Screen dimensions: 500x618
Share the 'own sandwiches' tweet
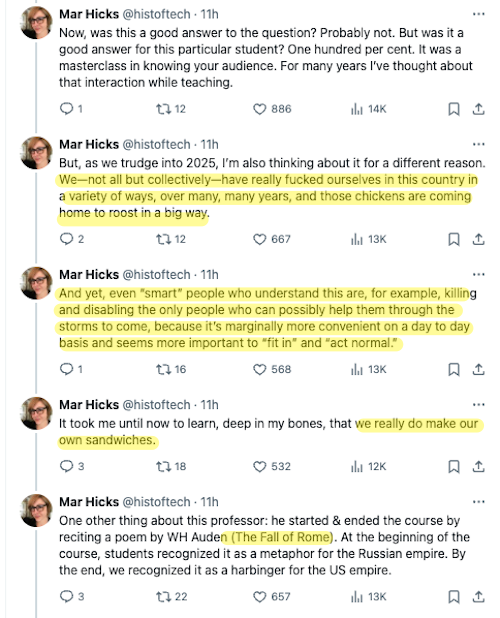478,466
